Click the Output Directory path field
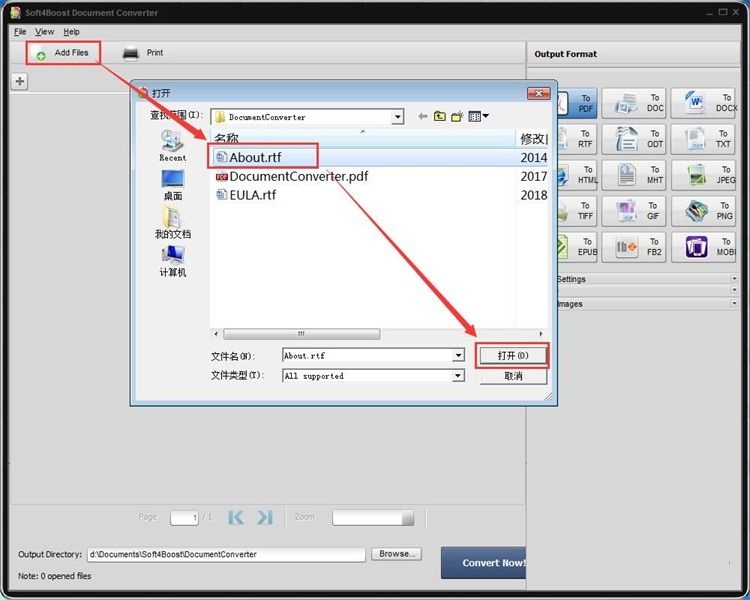Viewport: 750px width, 600px height. (226, 554)
